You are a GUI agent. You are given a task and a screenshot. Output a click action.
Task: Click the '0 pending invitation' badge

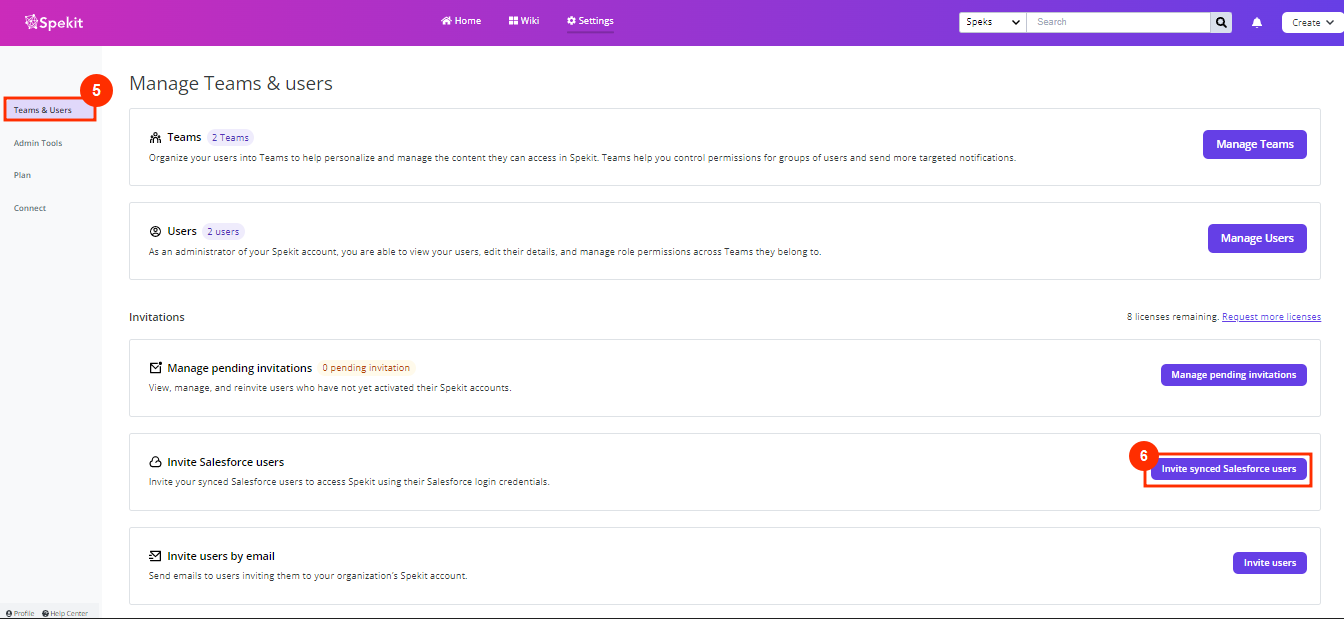point(366,368)
